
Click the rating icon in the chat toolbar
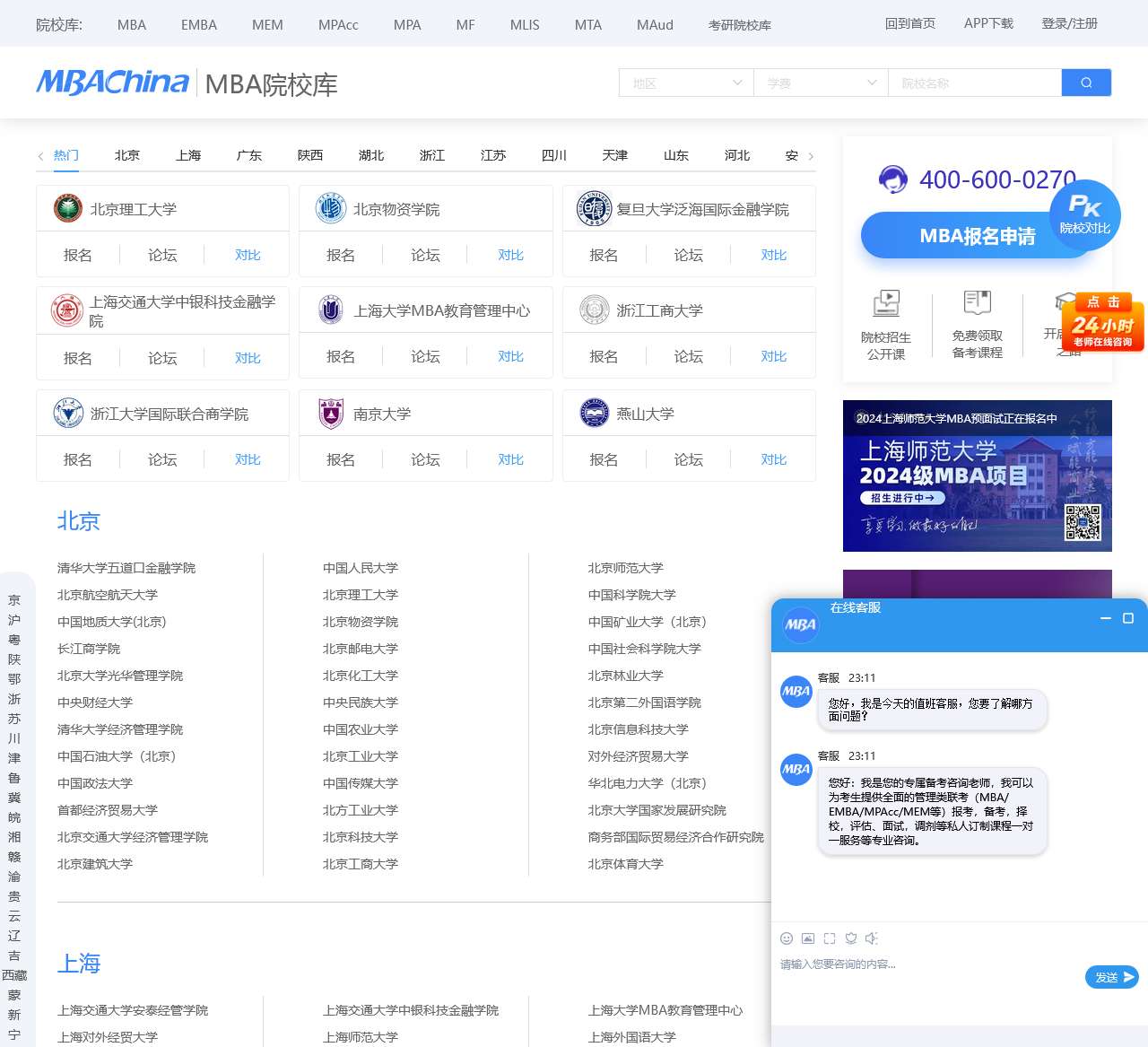point(851,938)
